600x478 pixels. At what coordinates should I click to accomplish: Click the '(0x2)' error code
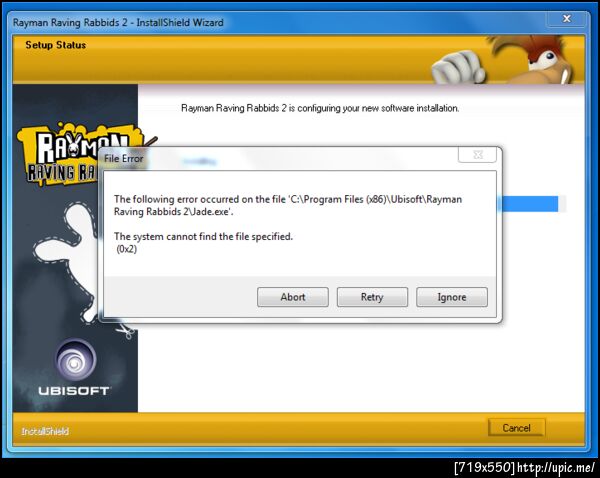pyautogui.click(x=127, y=249)
